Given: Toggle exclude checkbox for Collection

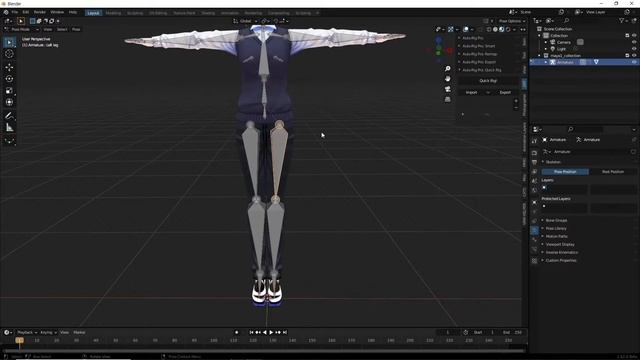Looking at the screenshot, I should point(627,36).
